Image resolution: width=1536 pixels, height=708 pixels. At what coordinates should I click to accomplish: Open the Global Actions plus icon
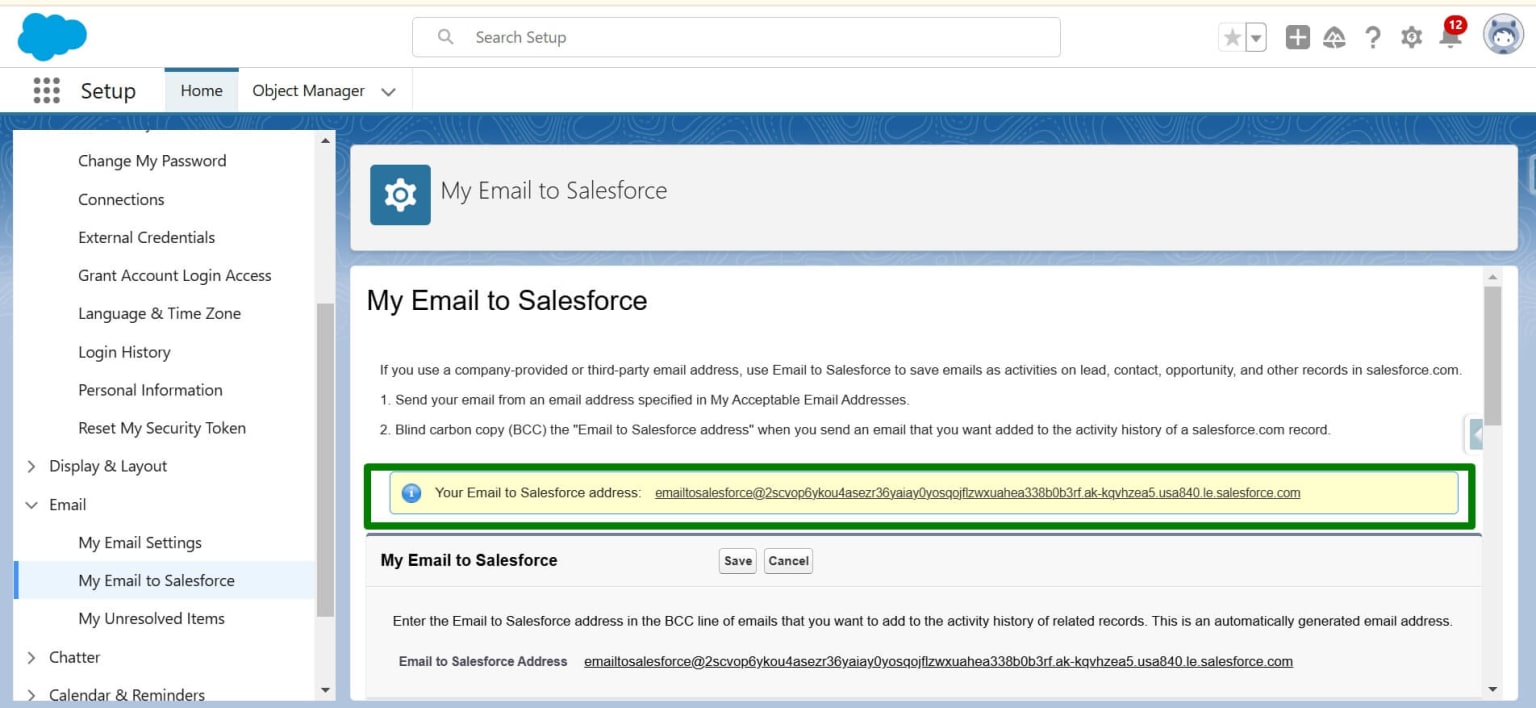pyautogui.click(x=1297, y=37)
